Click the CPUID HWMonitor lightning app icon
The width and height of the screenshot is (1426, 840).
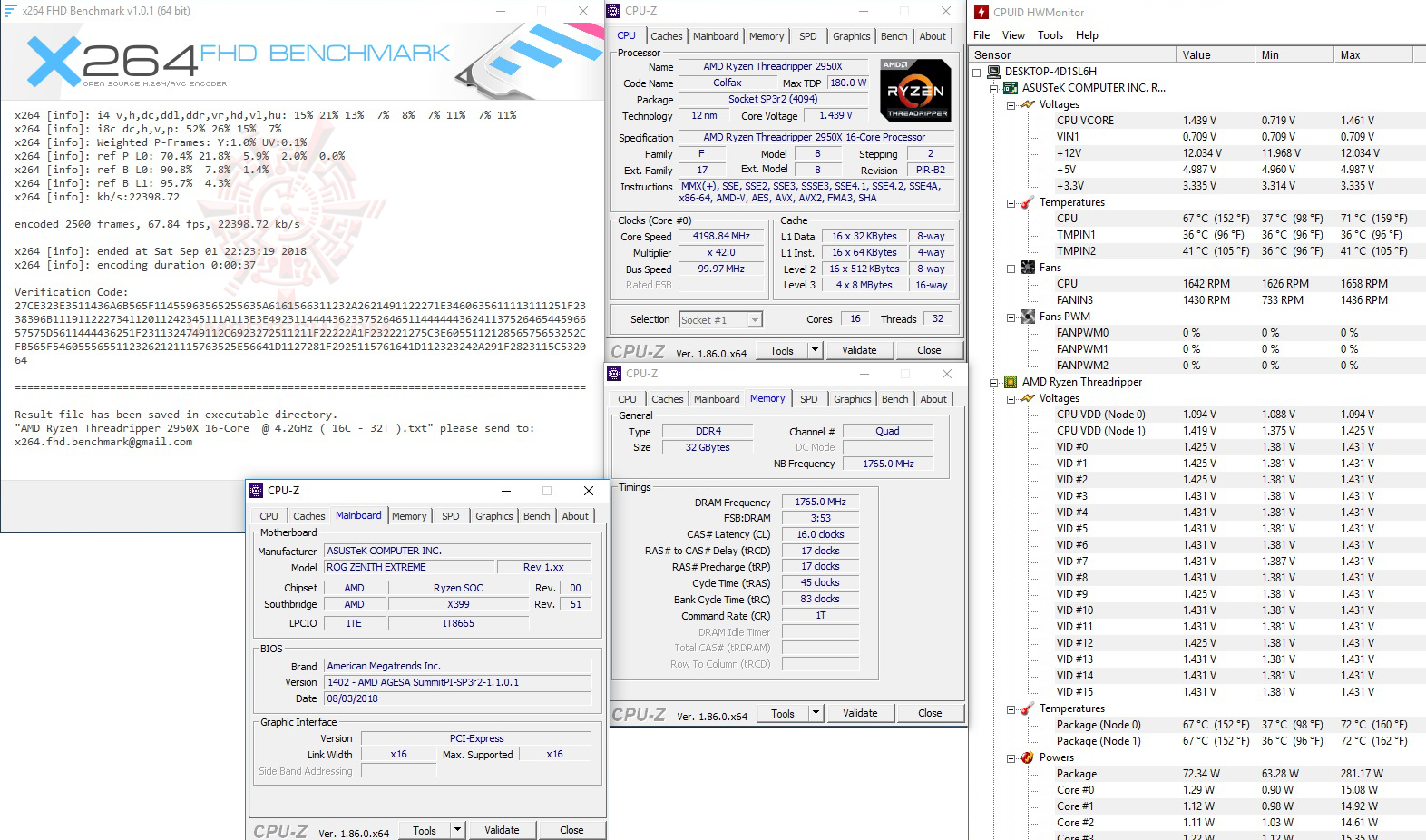(x=981, y=12)
